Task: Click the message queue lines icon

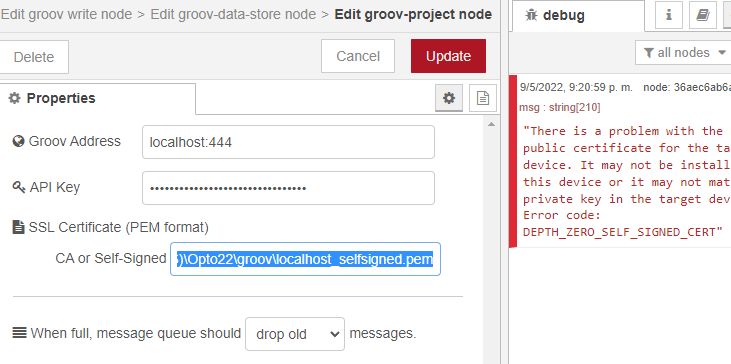Action: click(x=19, y=333)
